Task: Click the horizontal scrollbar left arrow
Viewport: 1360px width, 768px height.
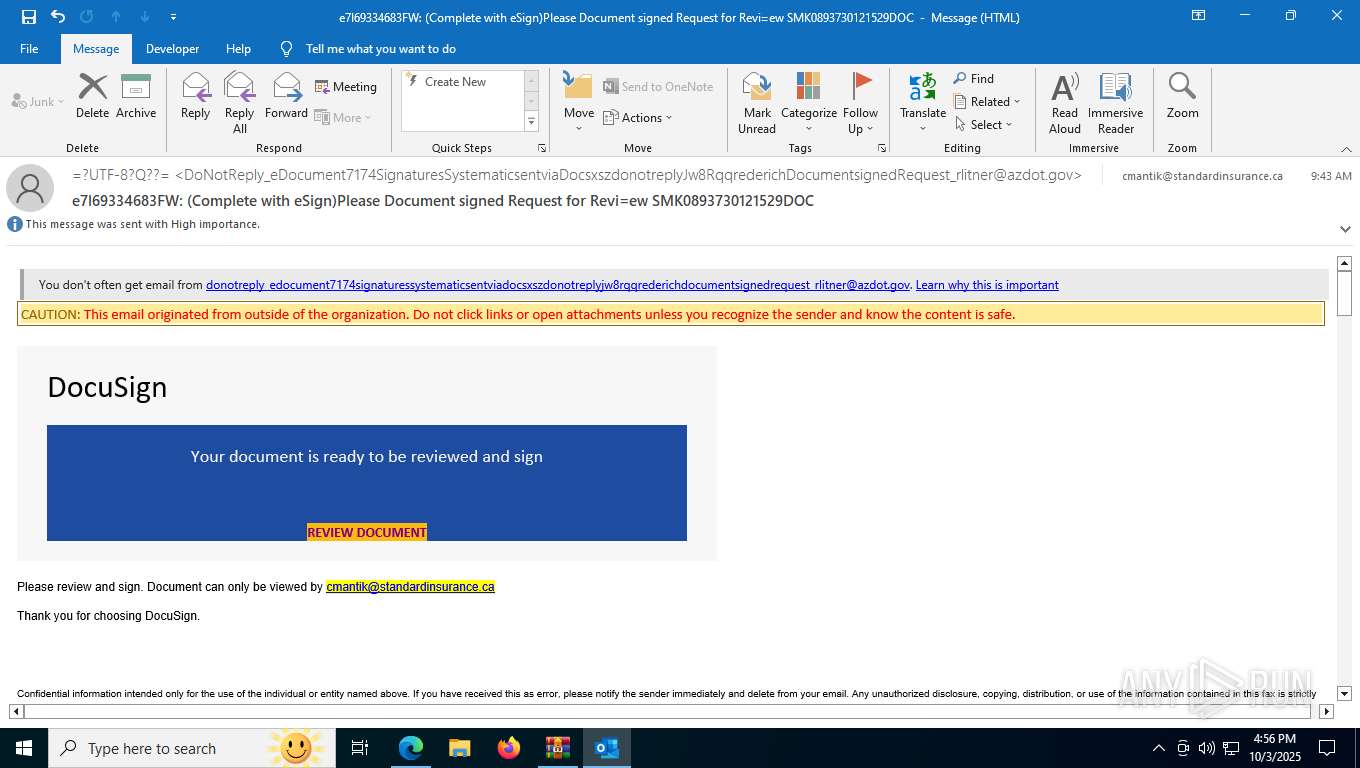Action: (x=16, y=712)
